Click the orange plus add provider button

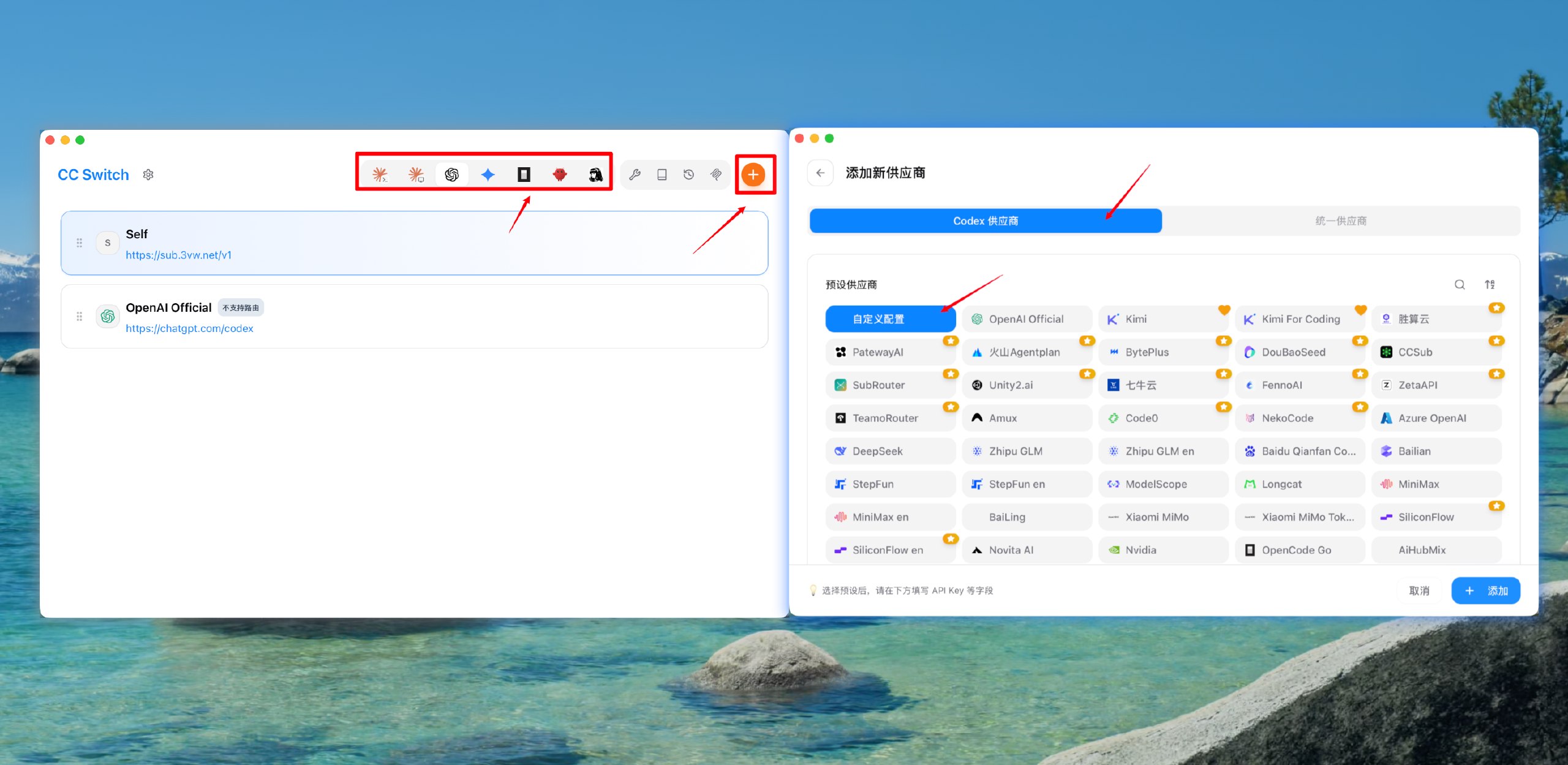(753, 175)
